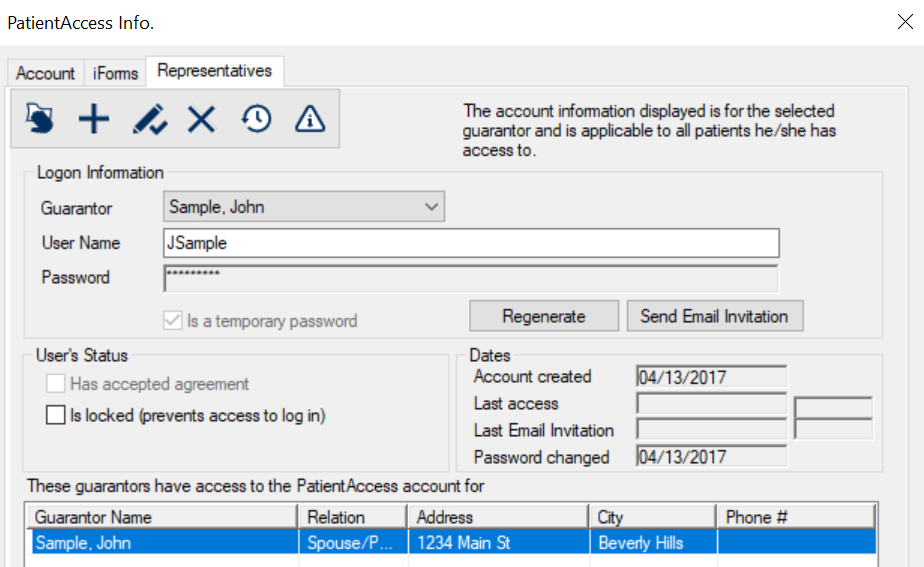Select the Representatives tab

point(214,71)
